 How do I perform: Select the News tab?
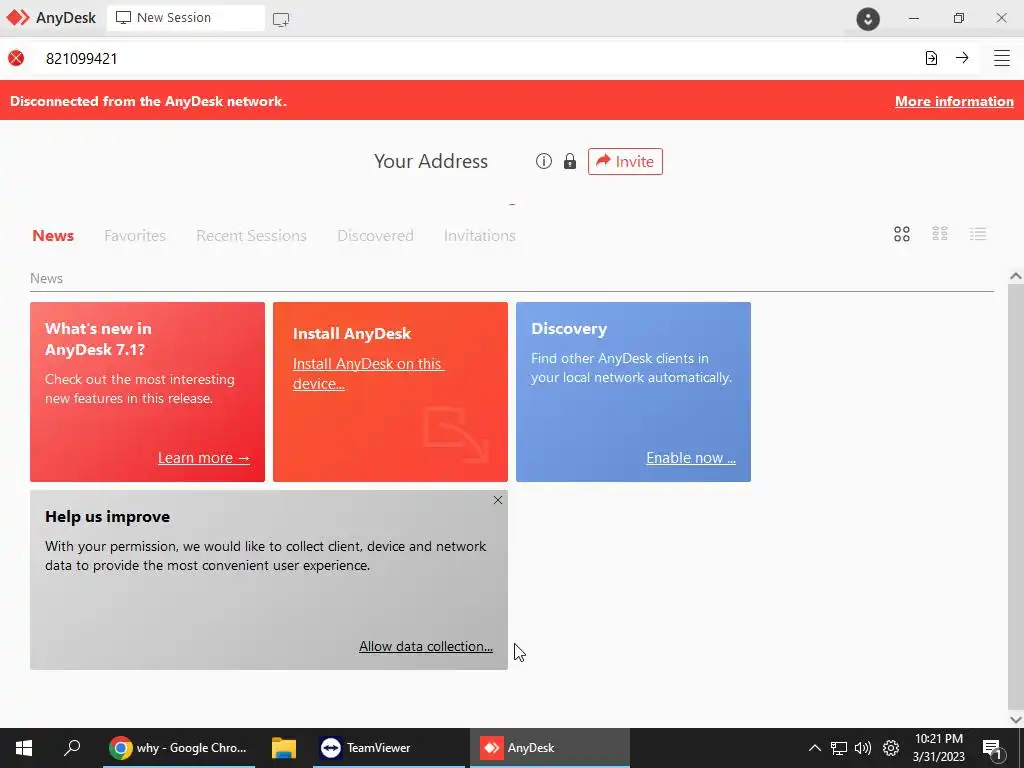coord(53,236)
